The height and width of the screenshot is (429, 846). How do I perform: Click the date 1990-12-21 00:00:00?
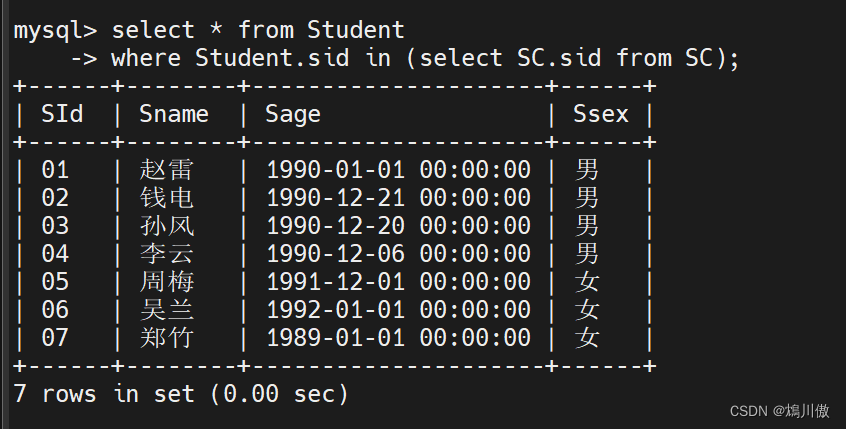[x=398, y=197]
